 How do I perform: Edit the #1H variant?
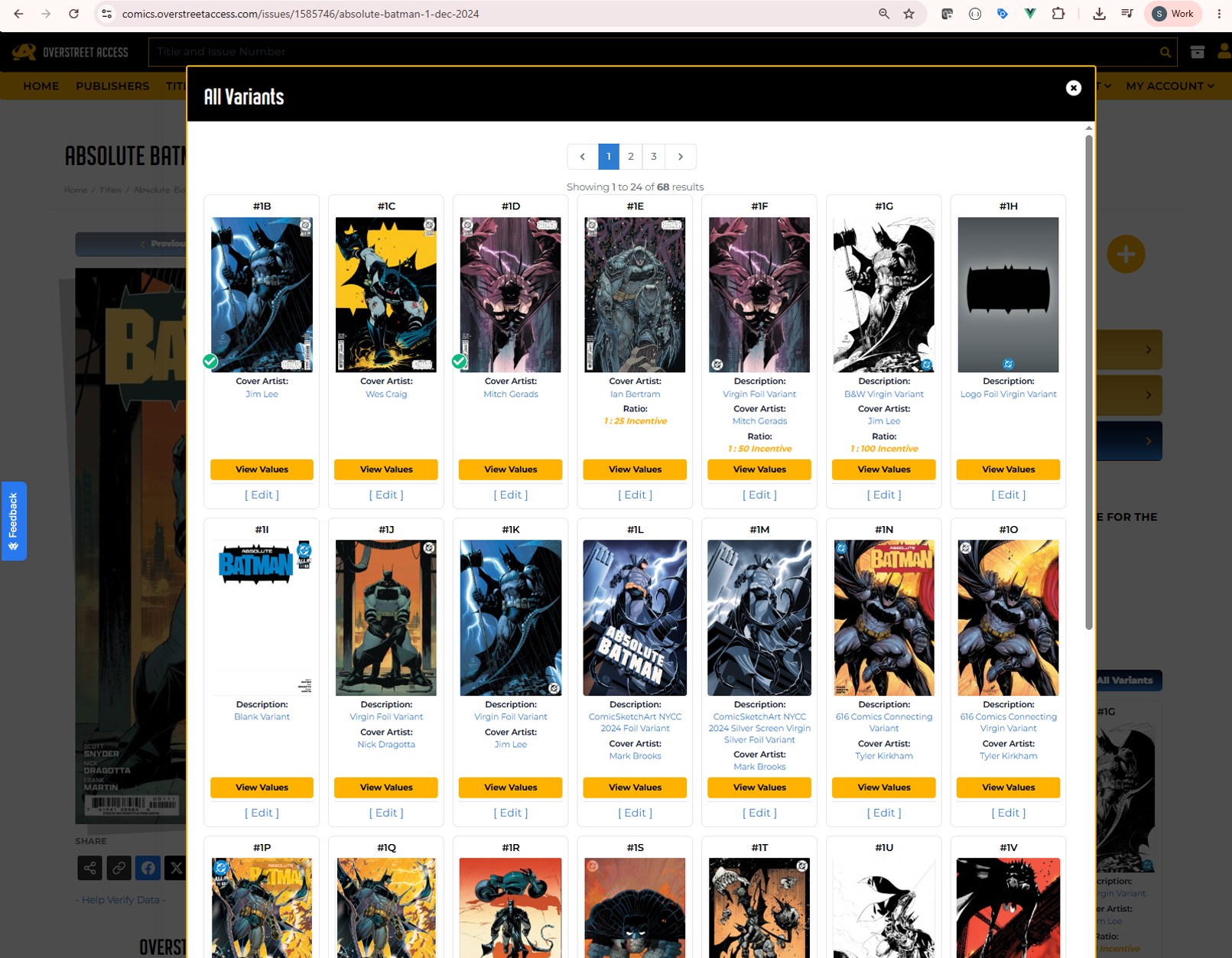(x=1008, y=495)
